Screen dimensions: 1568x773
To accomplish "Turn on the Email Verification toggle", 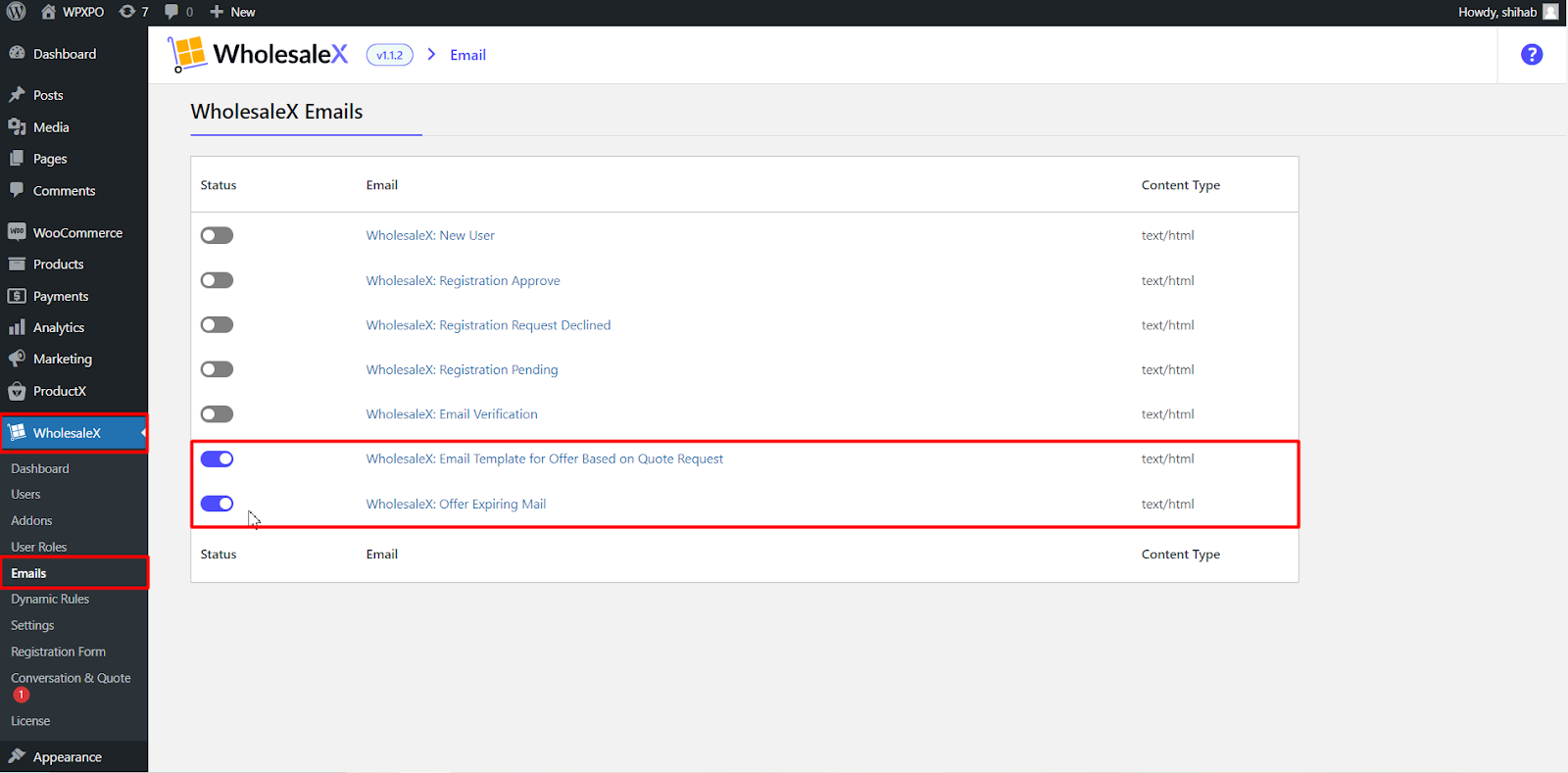I will (217, 413).
